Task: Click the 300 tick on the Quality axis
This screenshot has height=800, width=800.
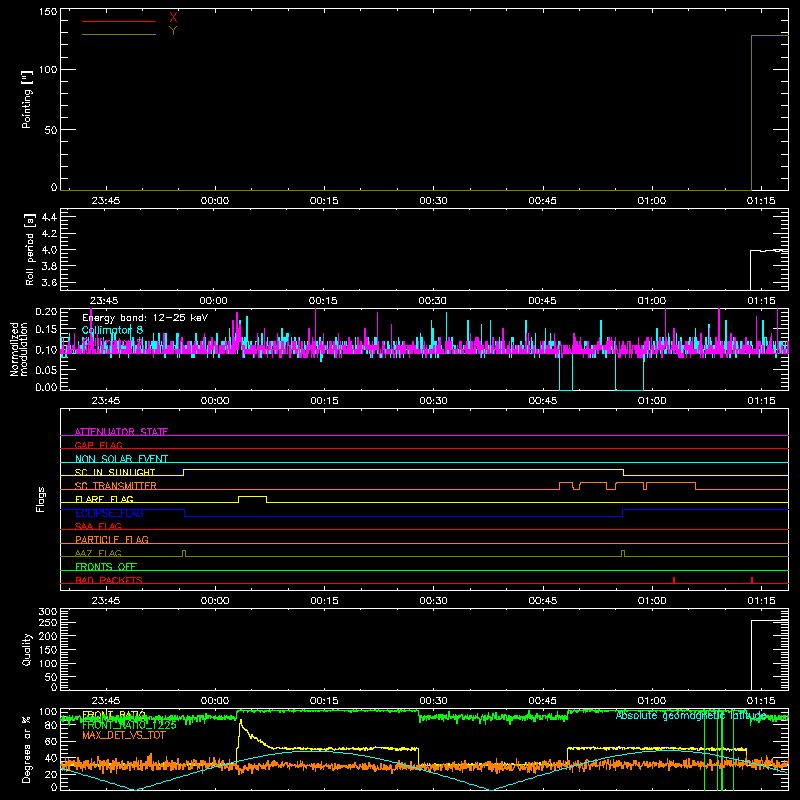Action: tap(48, 612)
